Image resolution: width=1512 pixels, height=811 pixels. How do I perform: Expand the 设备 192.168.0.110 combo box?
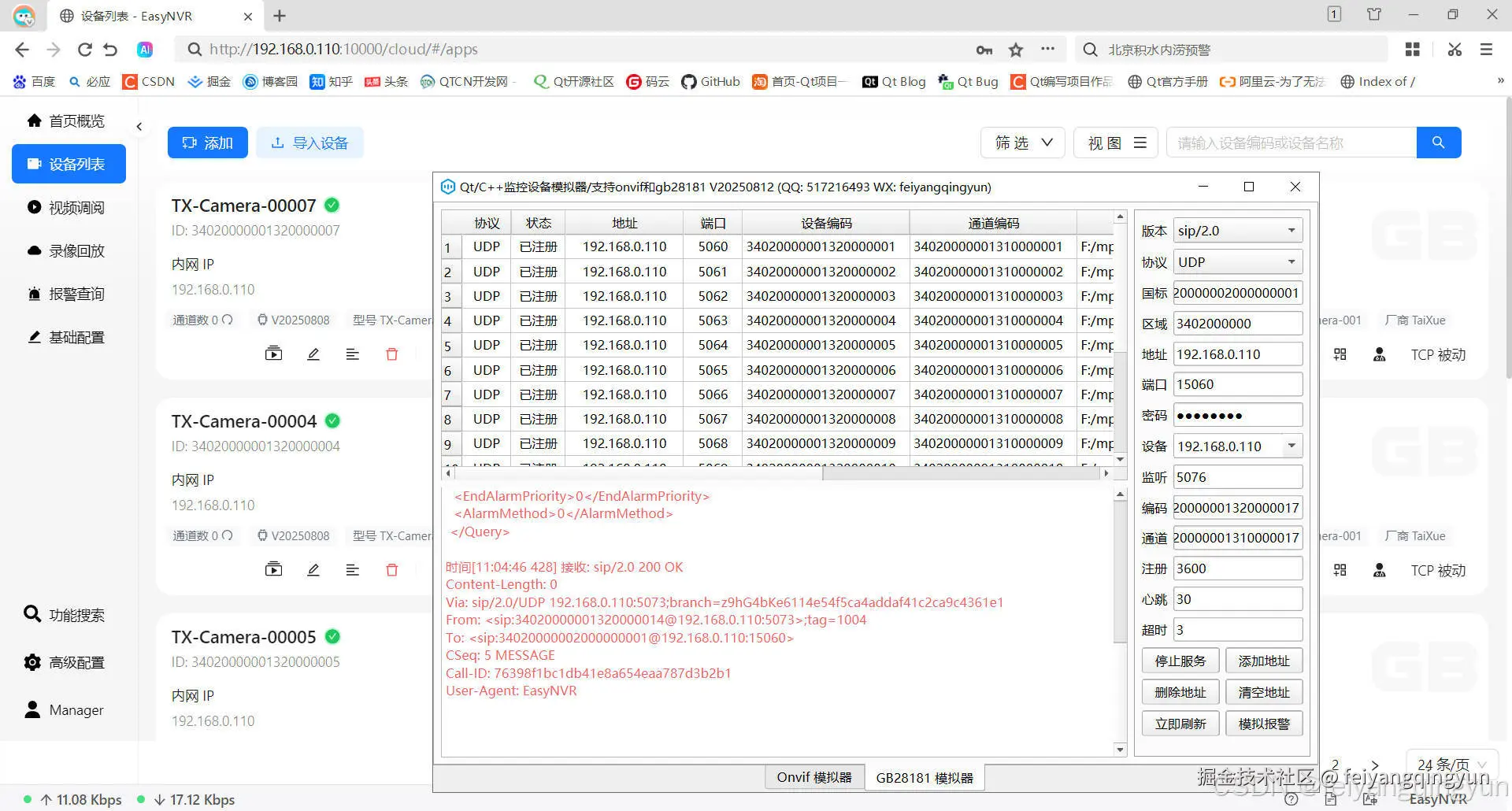coord(1237,446)
